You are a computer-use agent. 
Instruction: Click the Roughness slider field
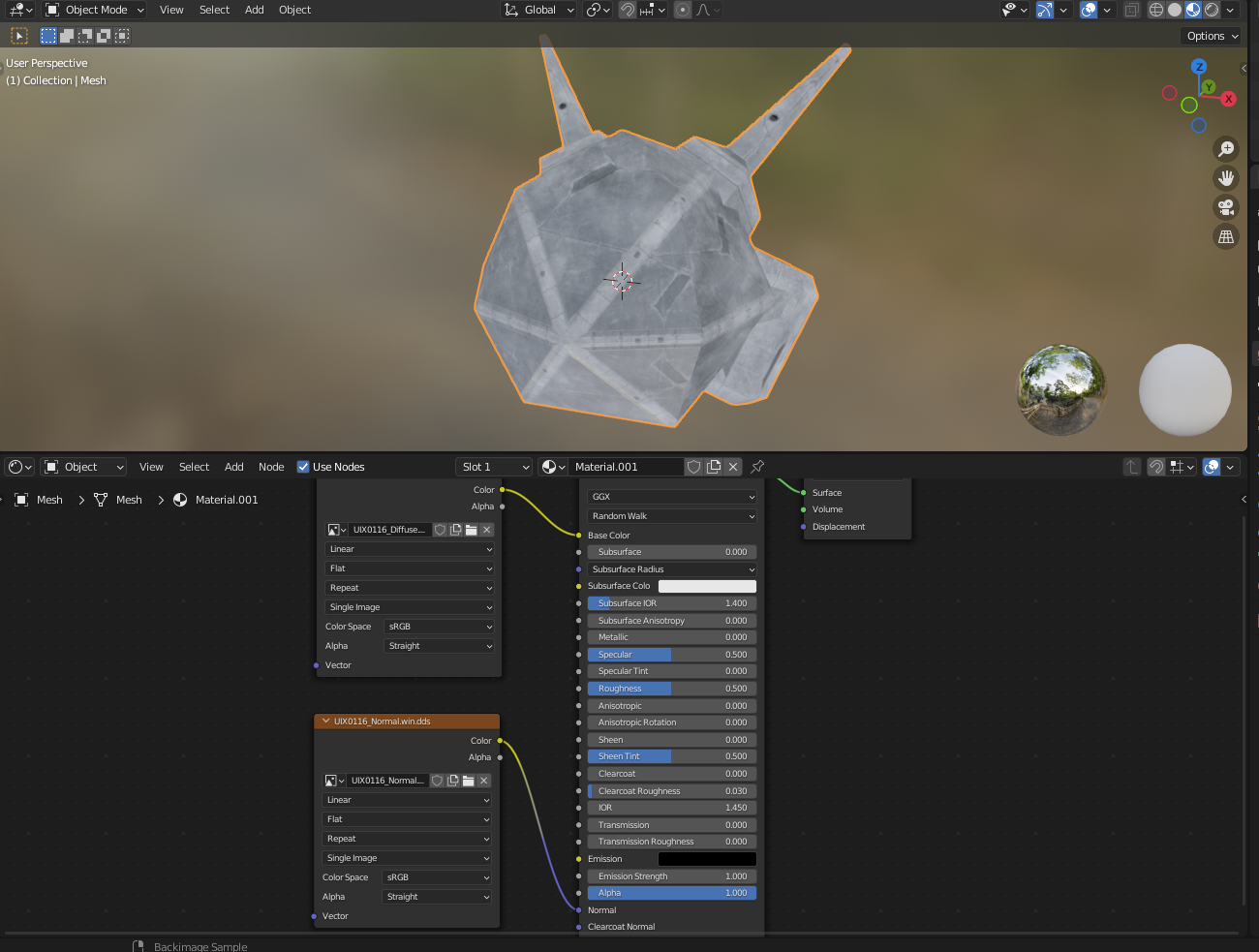pyautogui.click(x=671, y=689)
